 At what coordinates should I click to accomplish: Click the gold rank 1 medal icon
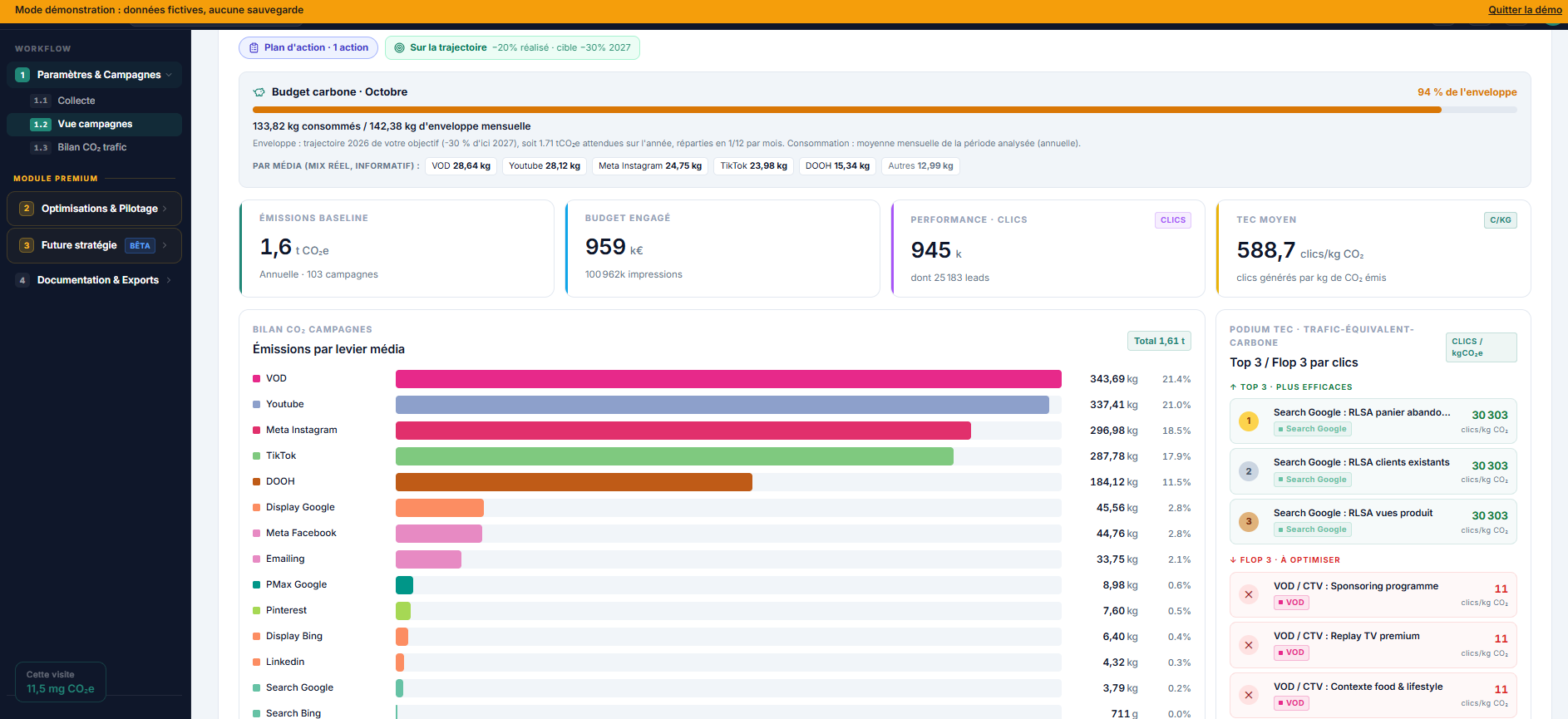pos(1249,421)
